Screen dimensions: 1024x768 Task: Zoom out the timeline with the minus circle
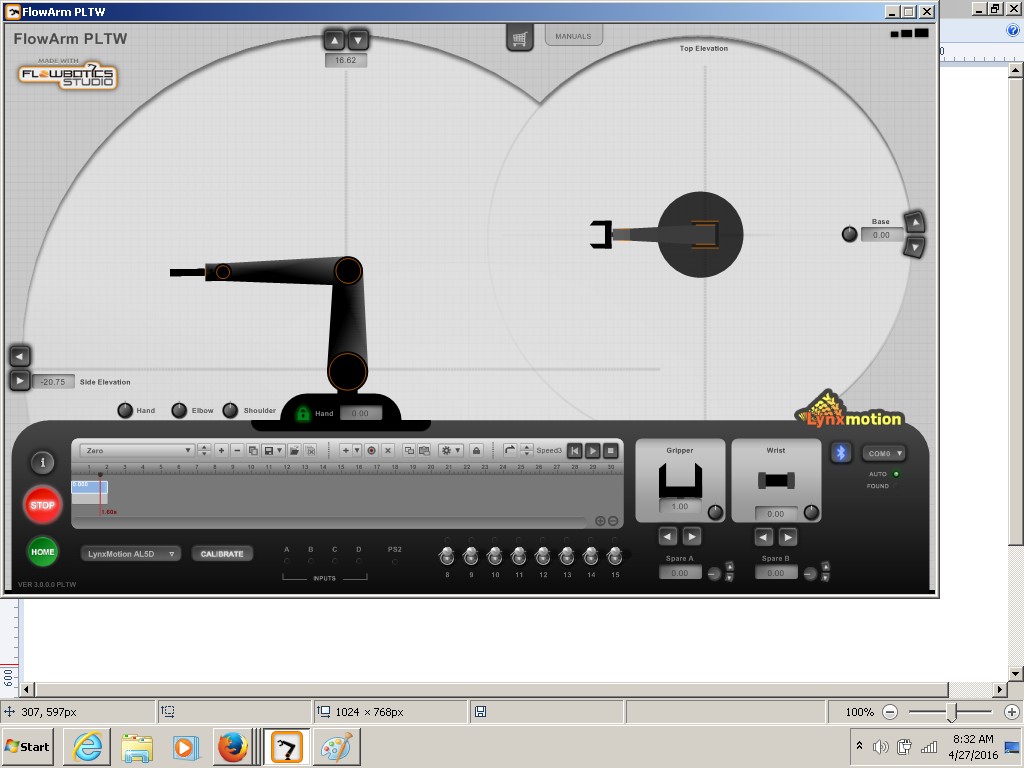point(613,521)
